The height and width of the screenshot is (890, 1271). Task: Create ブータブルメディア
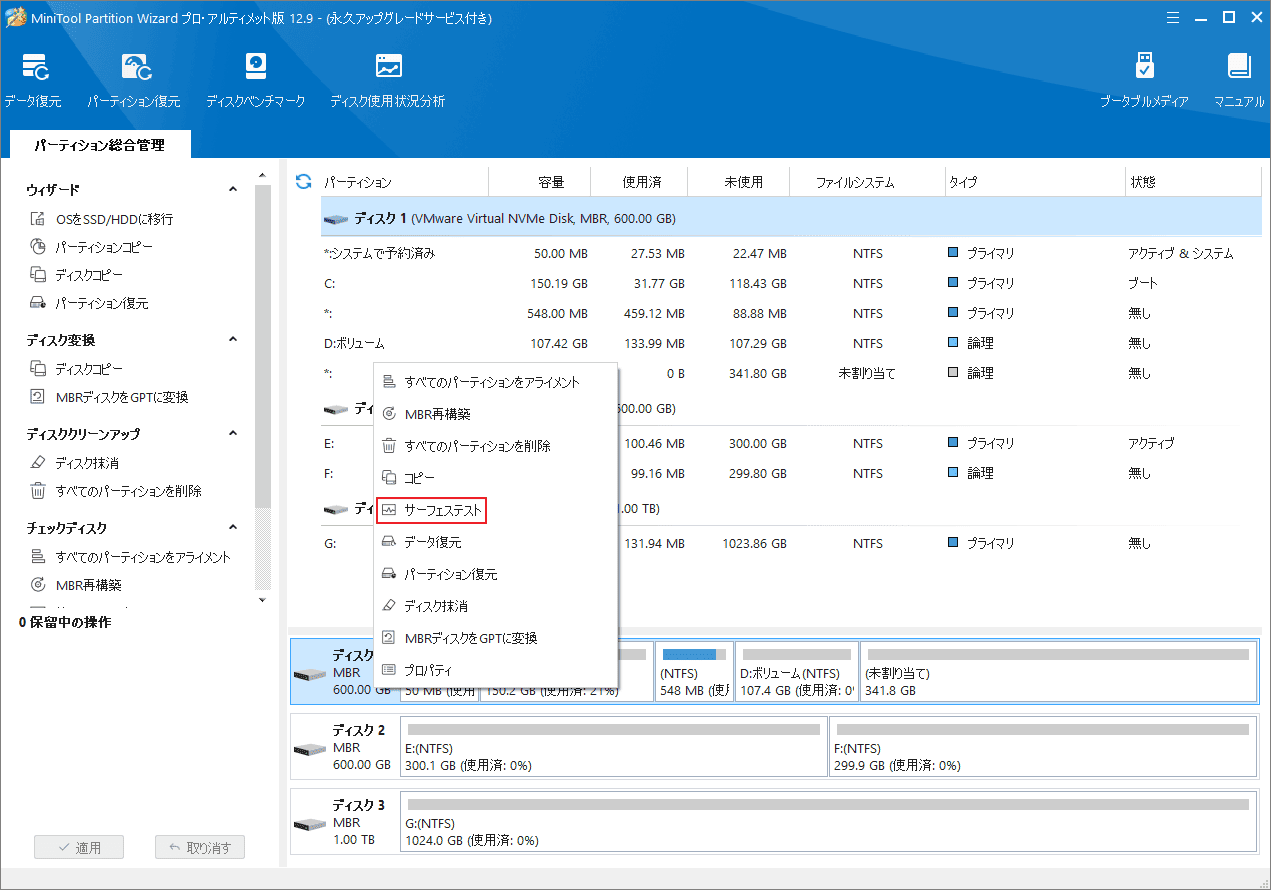[x=1144, y=81]
